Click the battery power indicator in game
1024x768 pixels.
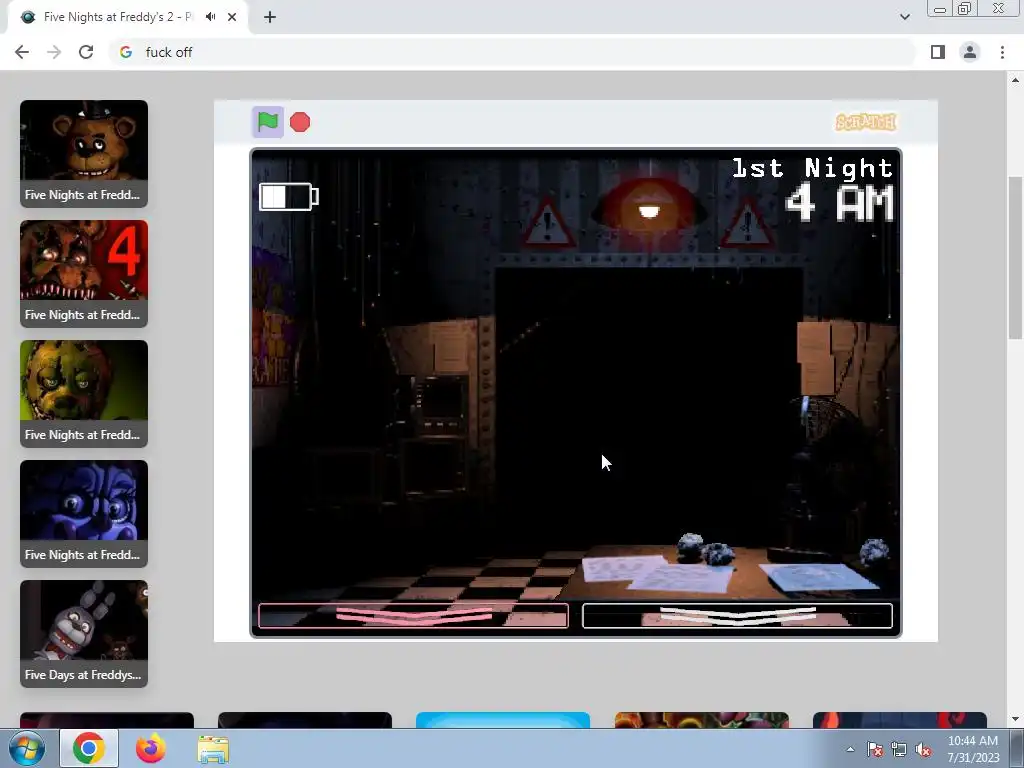tap(289, 197)
